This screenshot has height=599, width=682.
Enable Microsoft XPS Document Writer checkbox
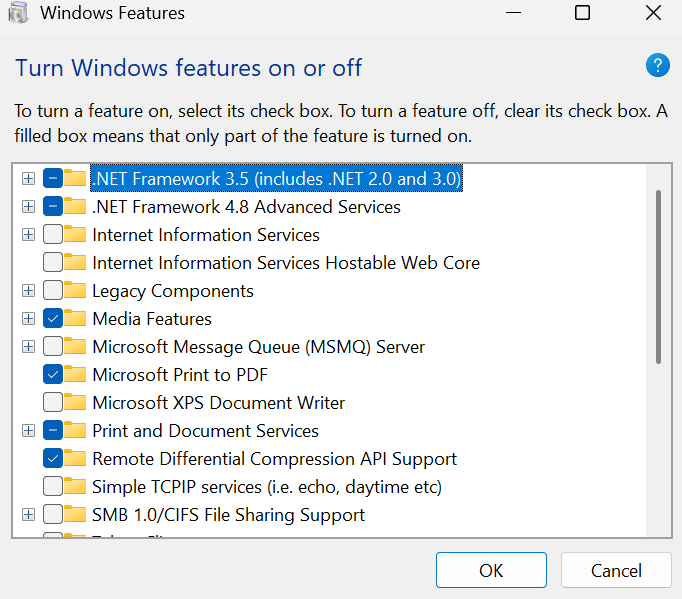[52, 403]
